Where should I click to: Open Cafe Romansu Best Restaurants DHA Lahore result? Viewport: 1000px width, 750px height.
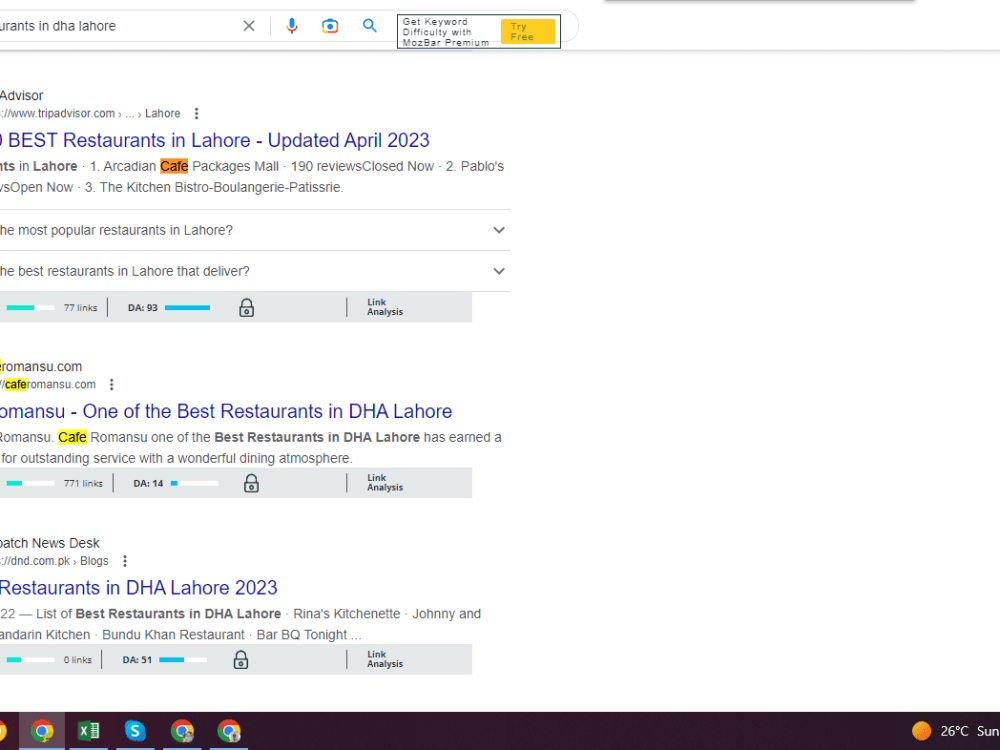[226, 411]
